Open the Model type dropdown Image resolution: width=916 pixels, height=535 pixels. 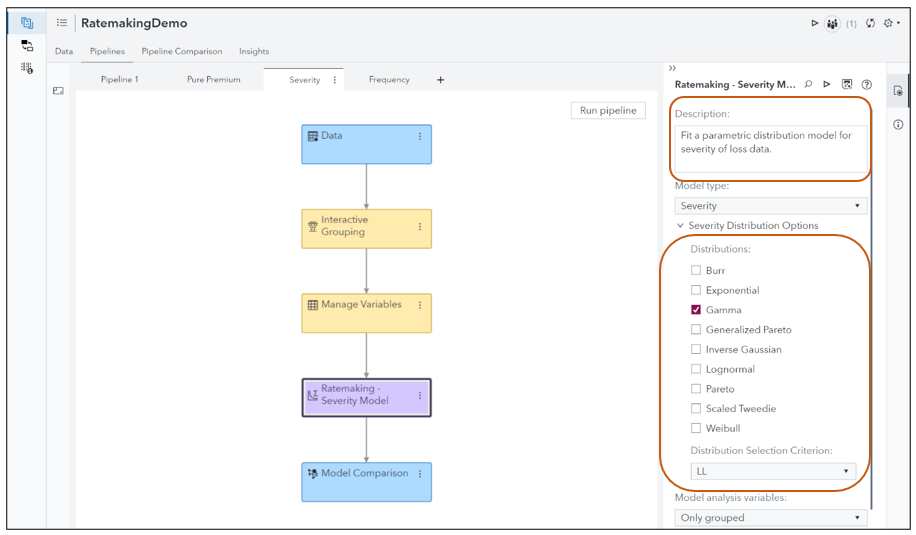(x=771, y=206)
